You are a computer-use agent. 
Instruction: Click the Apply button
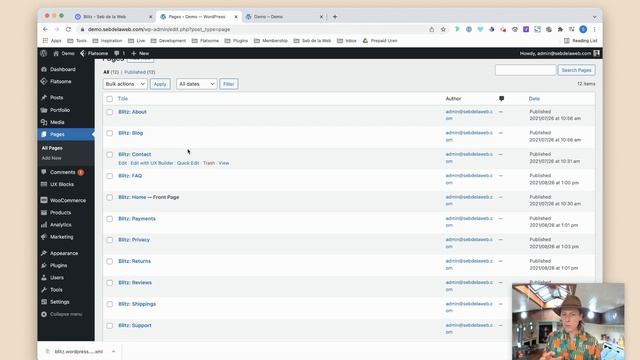pos(160,84)
